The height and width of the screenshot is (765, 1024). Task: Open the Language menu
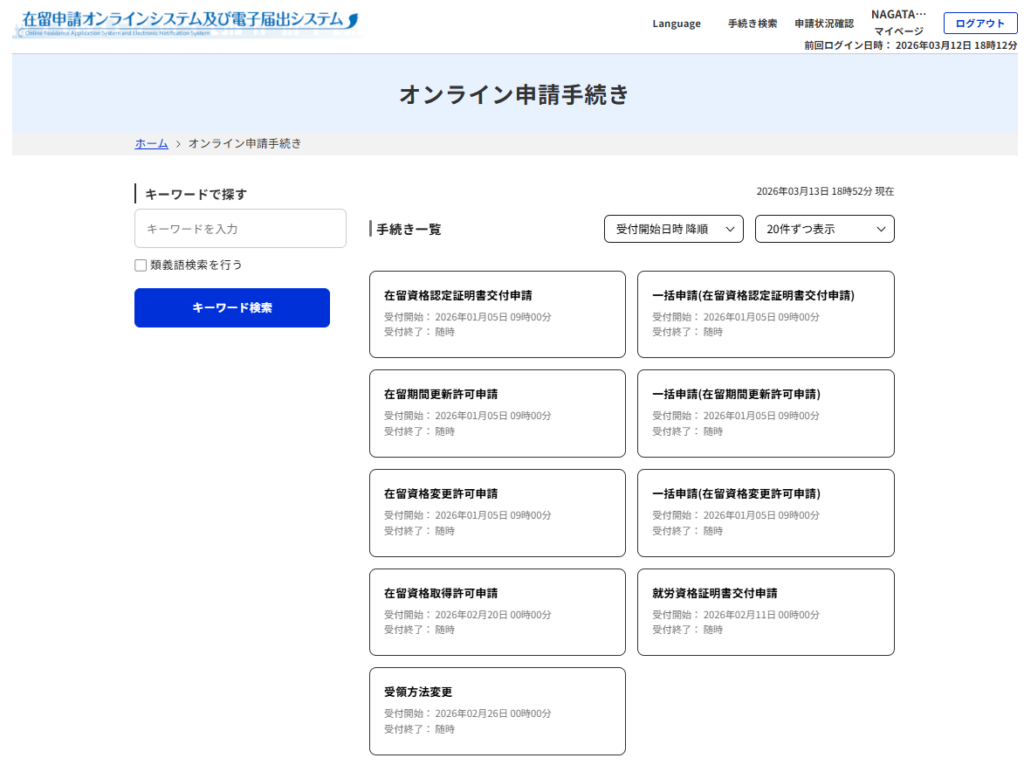pos(676,24)
